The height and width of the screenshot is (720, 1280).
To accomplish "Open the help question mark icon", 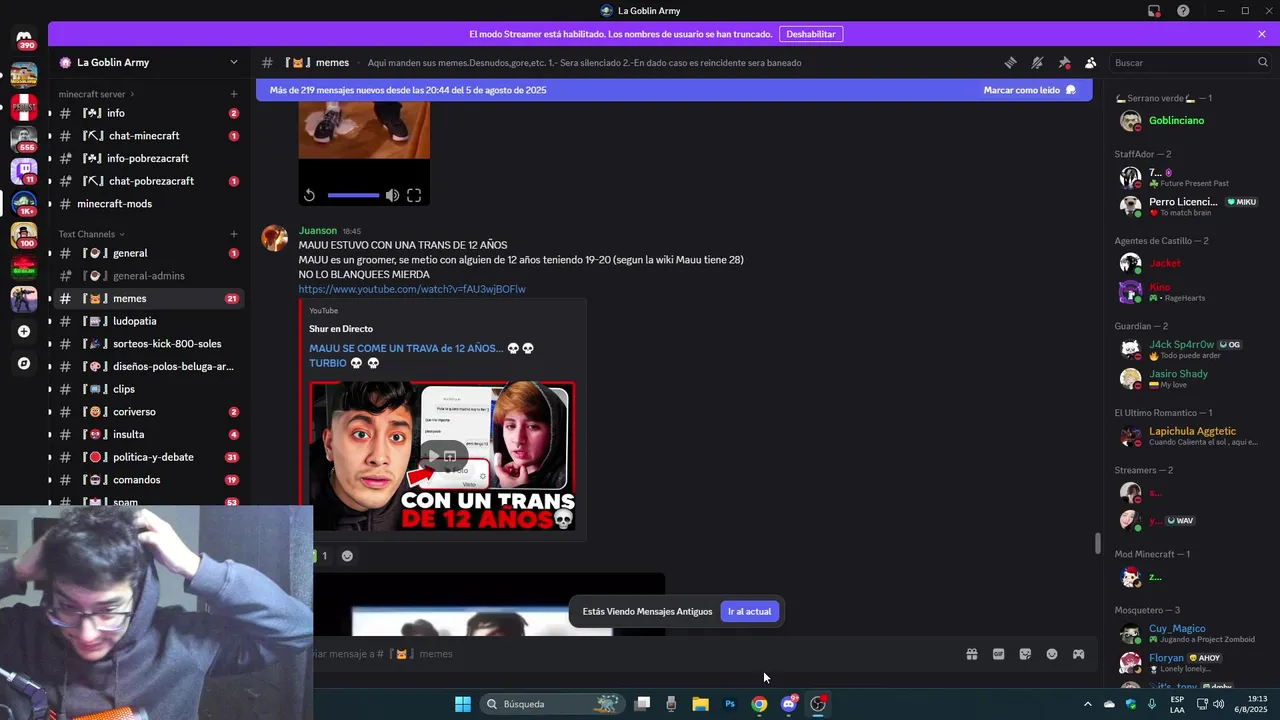I will 1183,11.
